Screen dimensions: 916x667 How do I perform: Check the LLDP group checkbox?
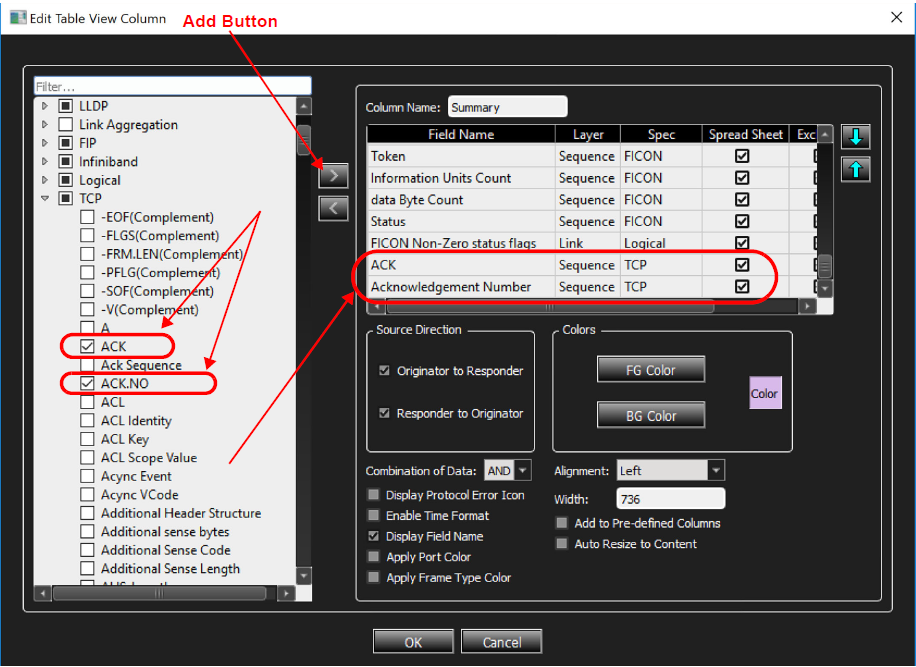pyautogui.click(x=65, y=106)
